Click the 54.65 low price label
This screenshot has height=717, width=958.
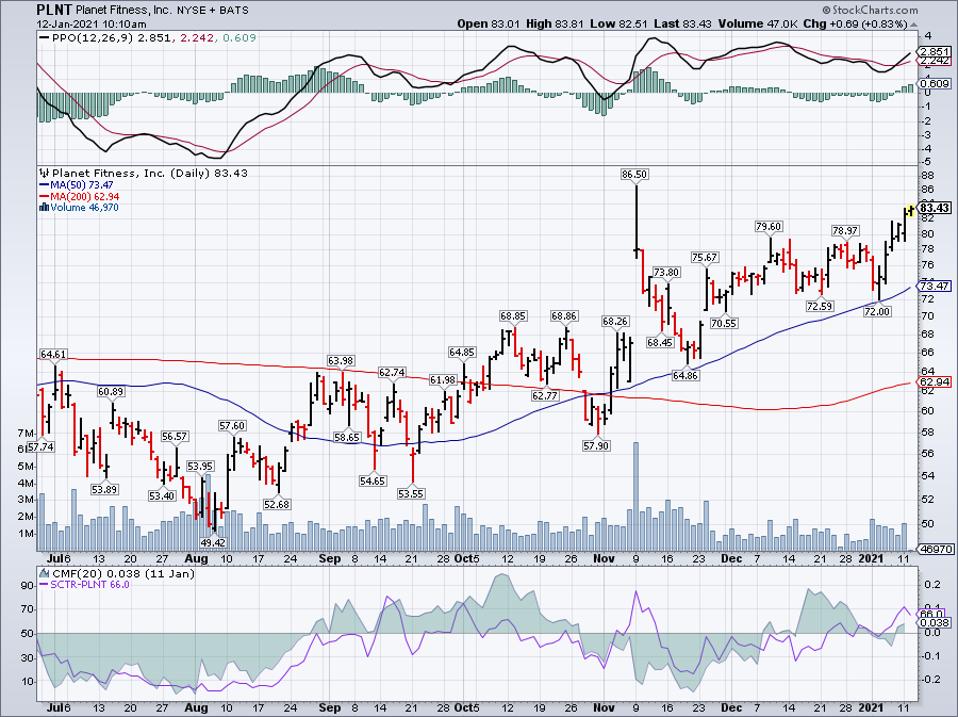[x=372, y=481]
